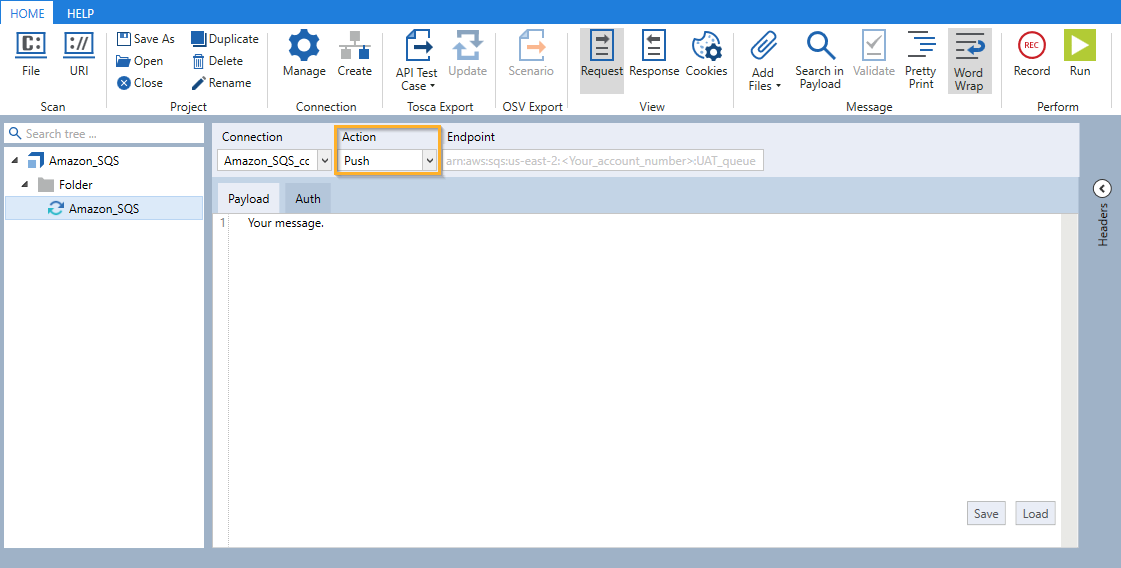Switch to the Auth tab
The width and height of the screenshot is (1121, 568).
(x=308, y=198)
